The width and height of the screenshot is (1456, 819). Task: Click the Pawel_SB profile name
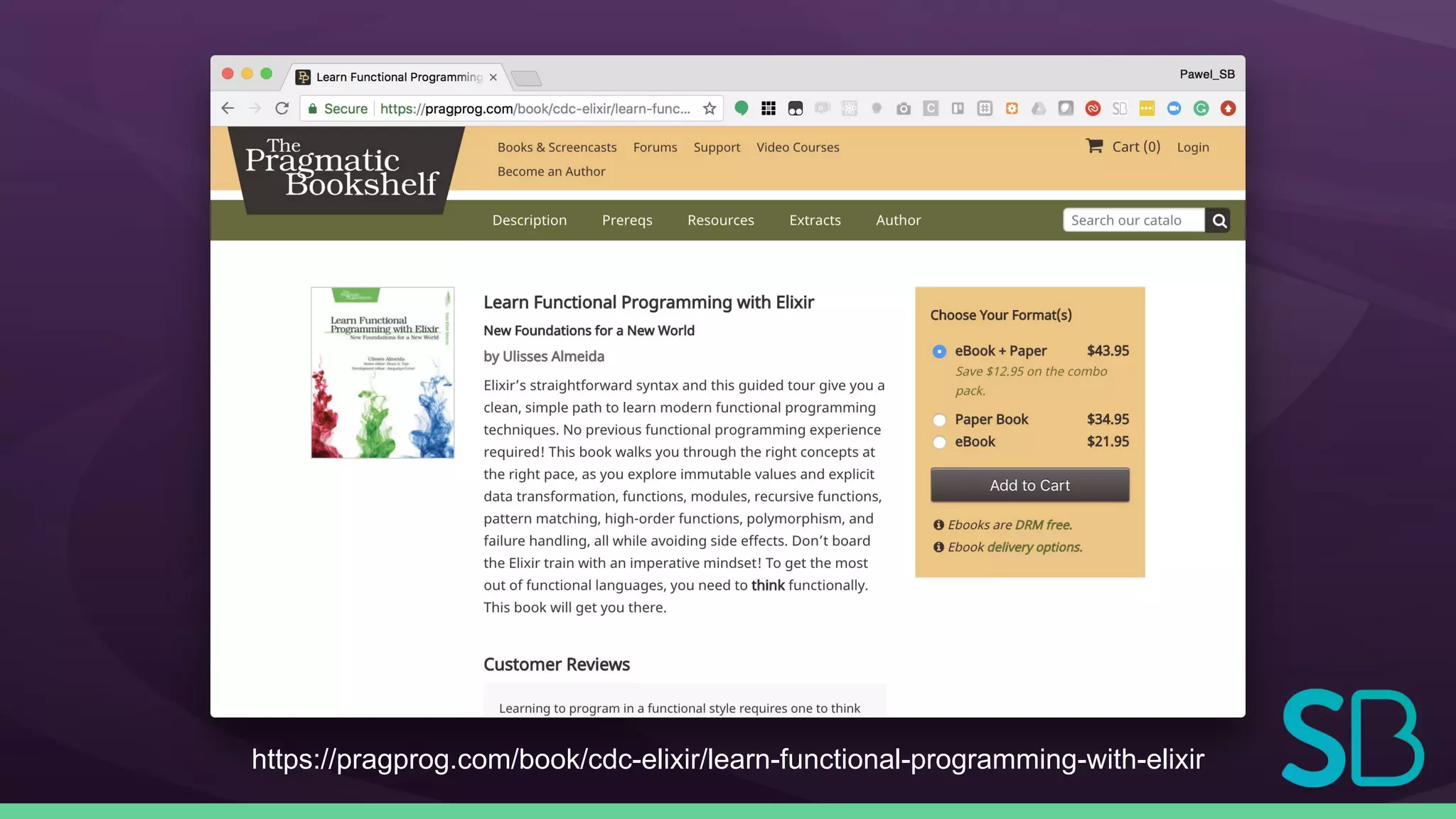pyautogui.click(x=1207, y=74)
